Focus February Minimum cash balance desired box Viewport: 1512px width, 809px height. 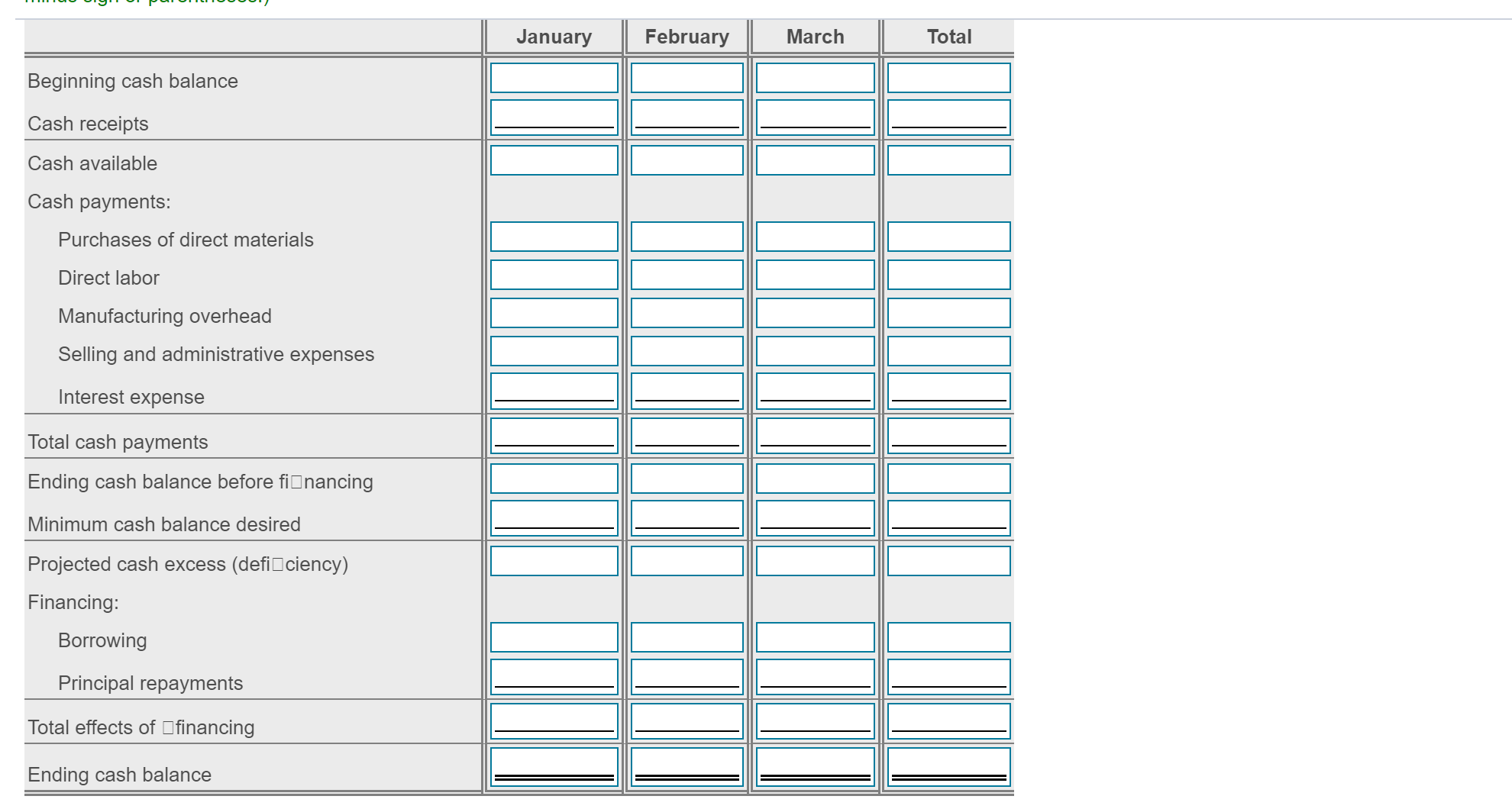(687, 518)
